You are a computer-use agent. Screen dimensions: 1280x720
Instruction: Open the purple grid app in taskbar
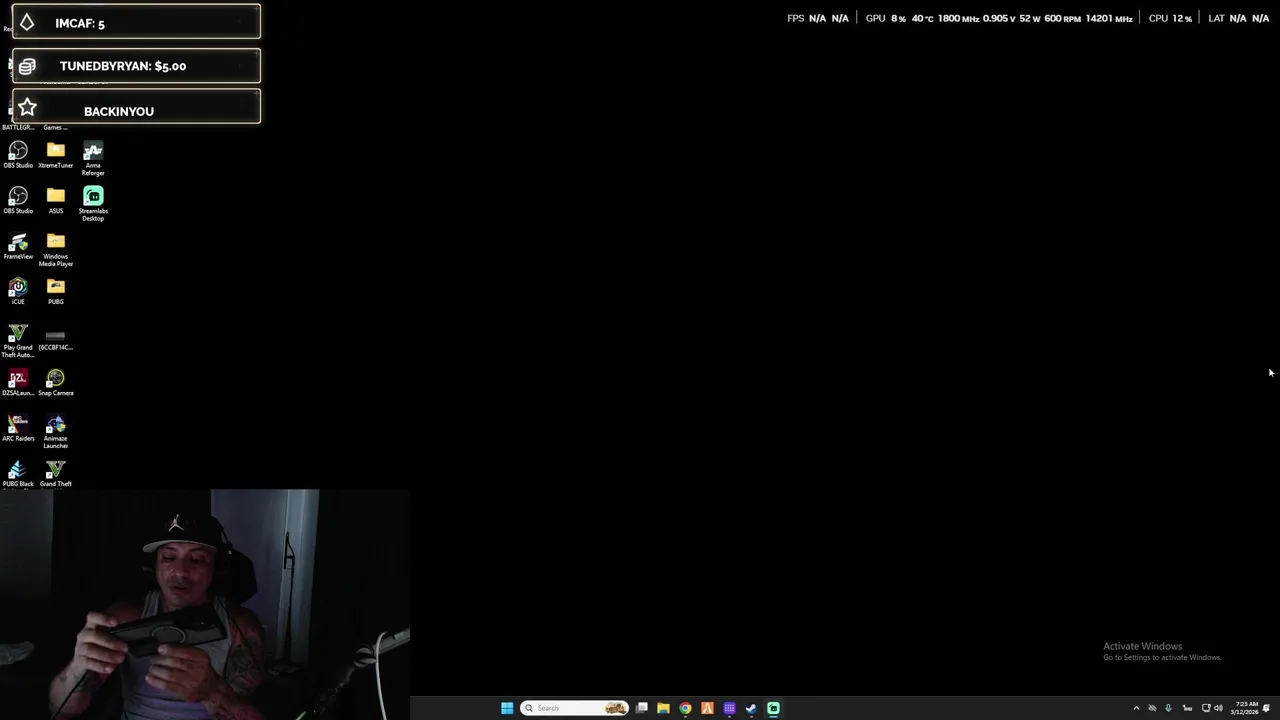[729, 708]
